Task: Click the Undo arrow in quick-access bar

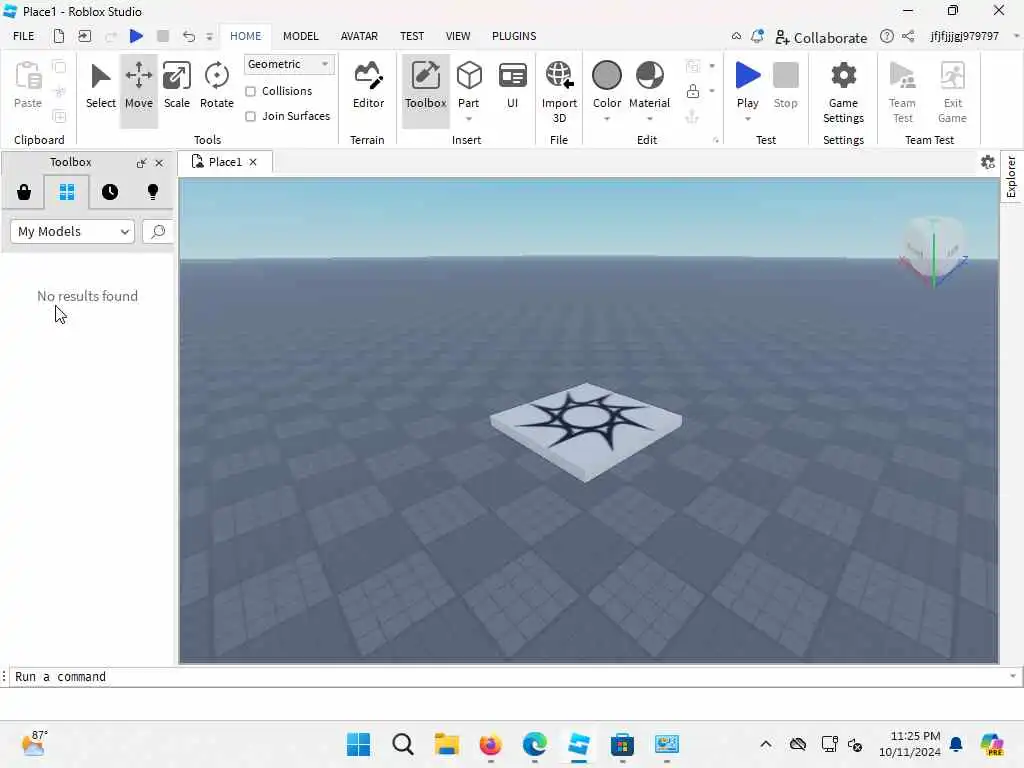Action: tap(189, 36)
